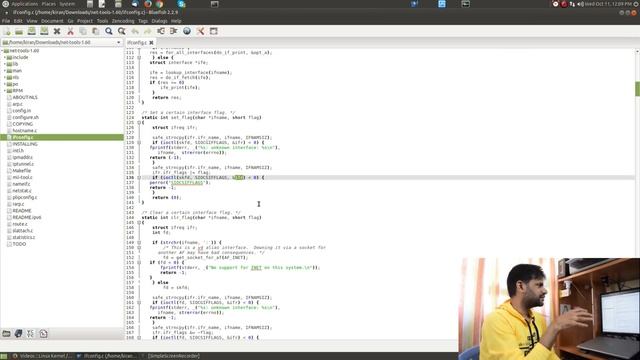Open the Applications menu in top panel
The height and width of the screenshot is (360, 640).
point(24,4)
